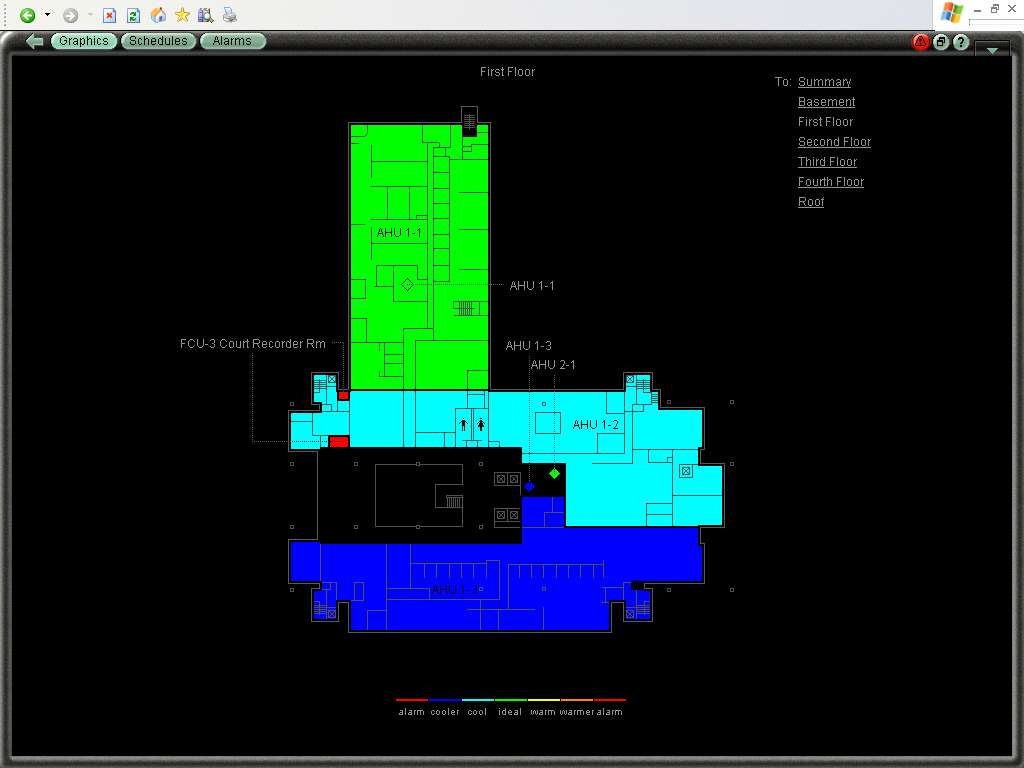Click the pop-out window icon

(941, 42)
